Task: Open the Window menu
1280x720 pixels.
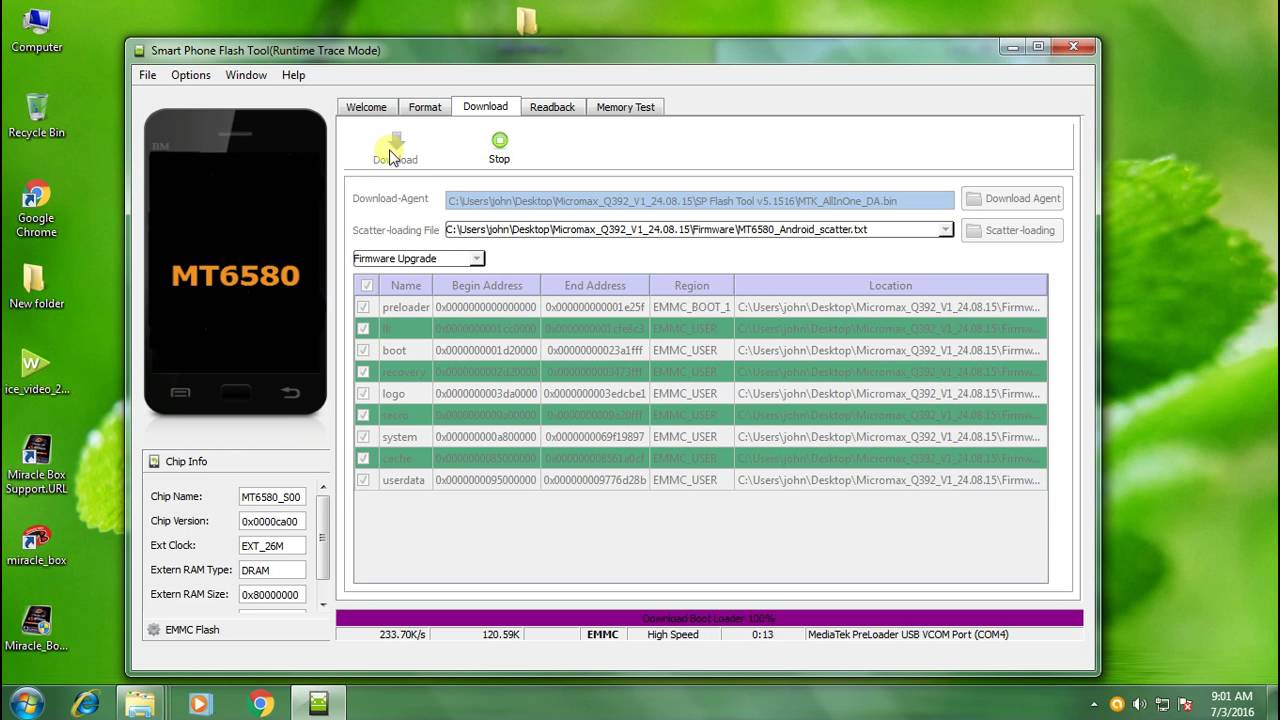Action: click(x=246, y=75)
